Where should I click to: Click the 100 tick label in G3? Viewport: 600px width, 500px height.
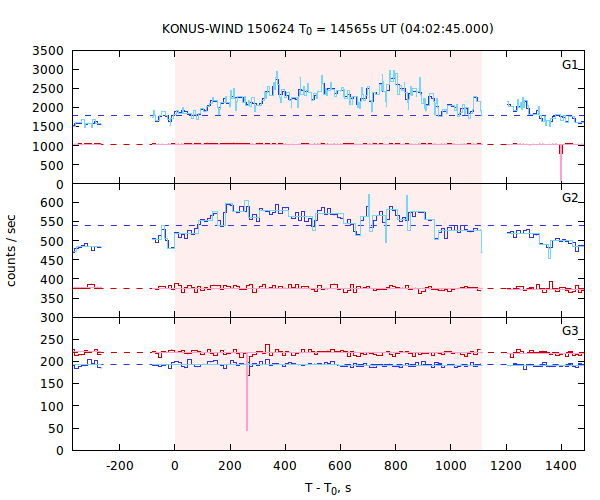click(x=52, y=406)
